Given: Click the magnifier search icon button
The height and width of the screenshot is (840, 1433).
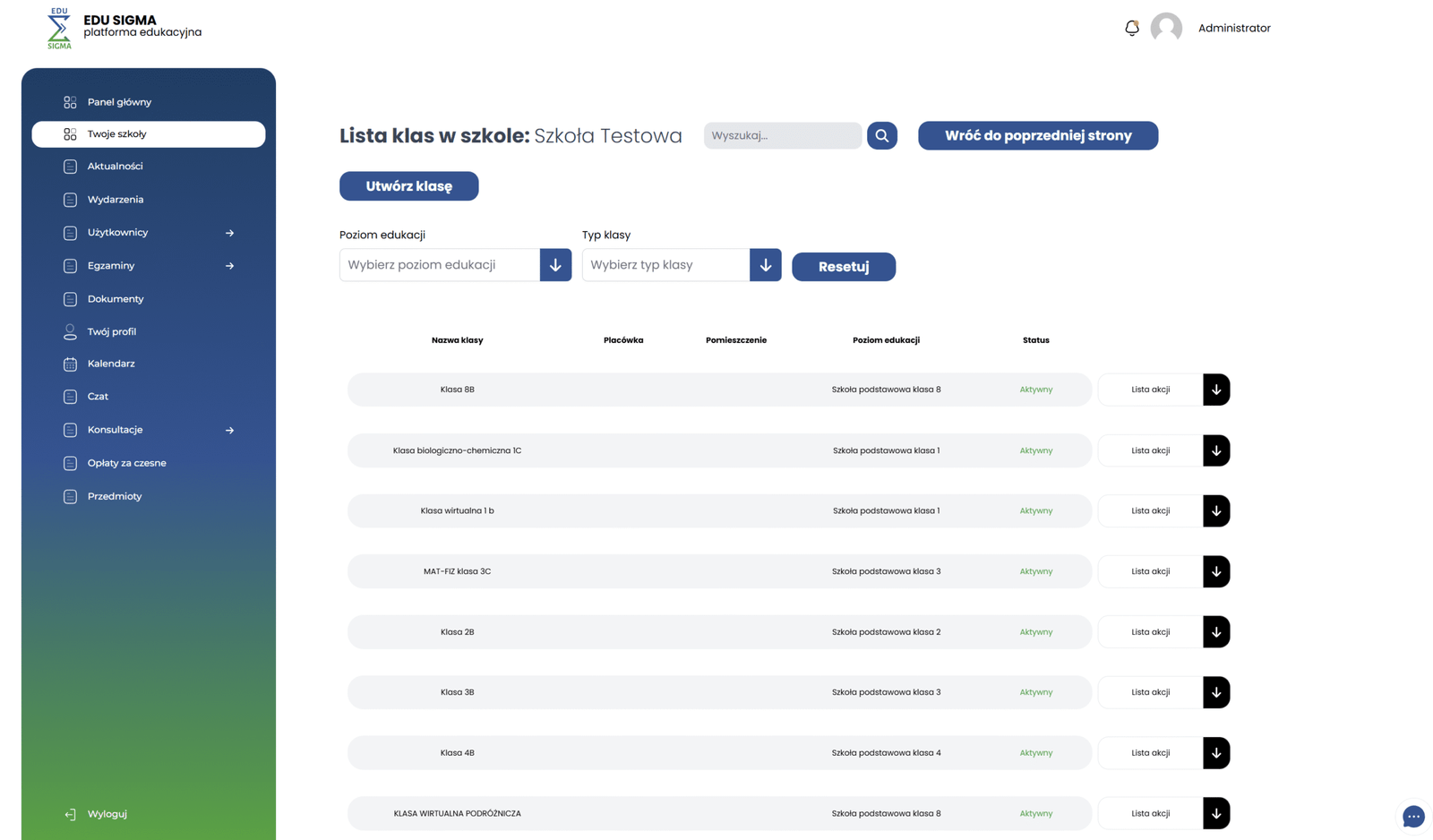Looking at the screenshot, I should pos(881,135).
